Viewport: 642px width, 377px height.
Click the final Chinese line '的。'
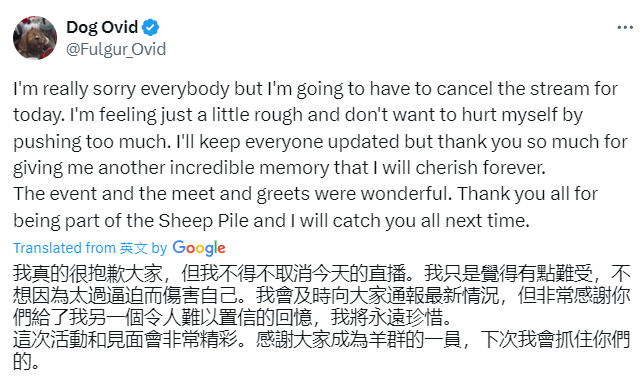[26, 361]
